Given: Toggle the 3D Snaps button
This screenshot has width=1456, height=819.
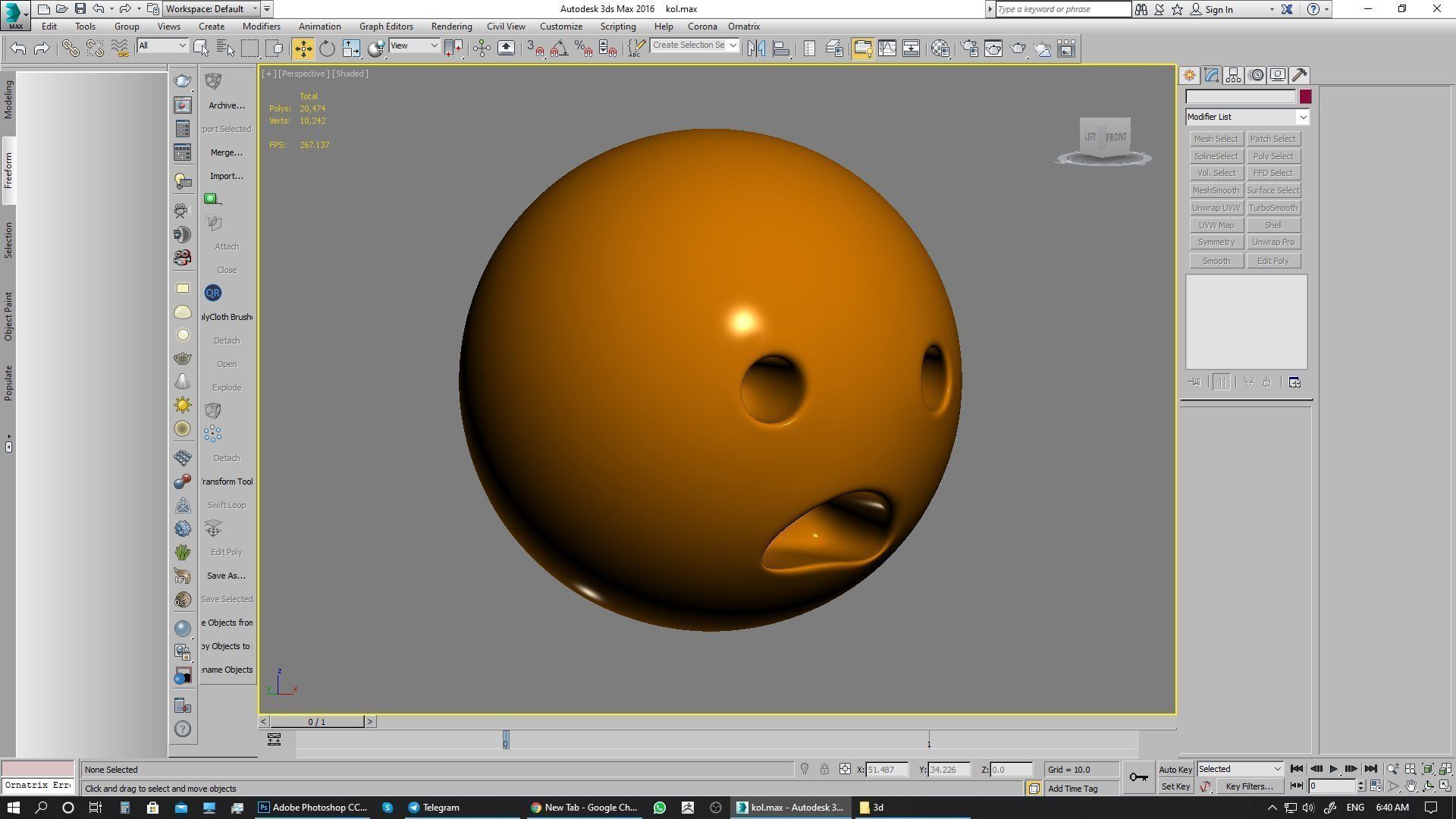Looking at the screenshot, I should pyautogui.click(x=535, y=49).
